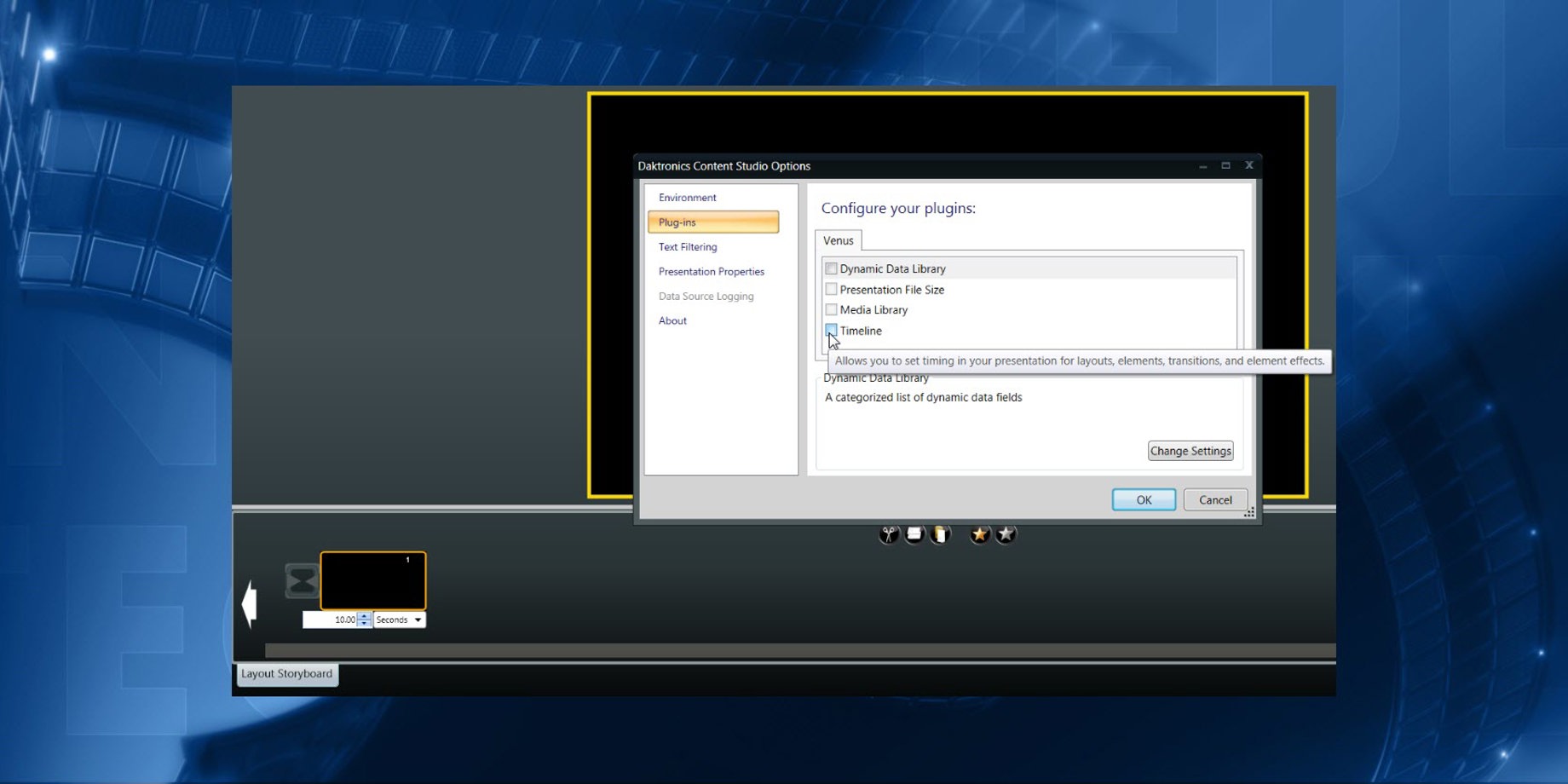Select layout thumbnail 1 in storyboard

point(373,581)
